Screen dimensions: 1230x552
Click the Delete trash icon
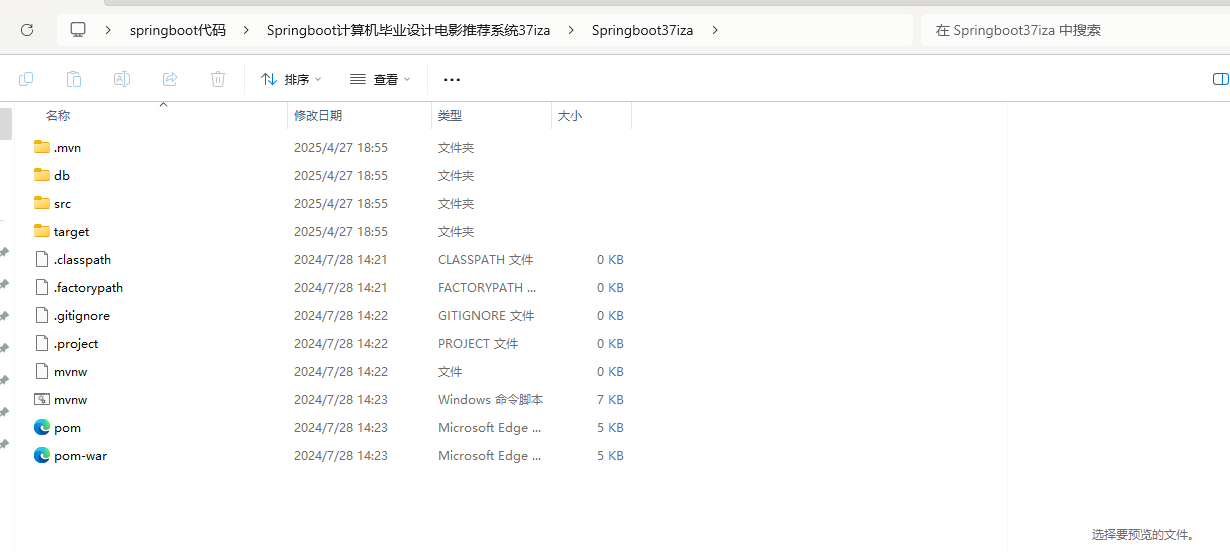tap(218, 79)
